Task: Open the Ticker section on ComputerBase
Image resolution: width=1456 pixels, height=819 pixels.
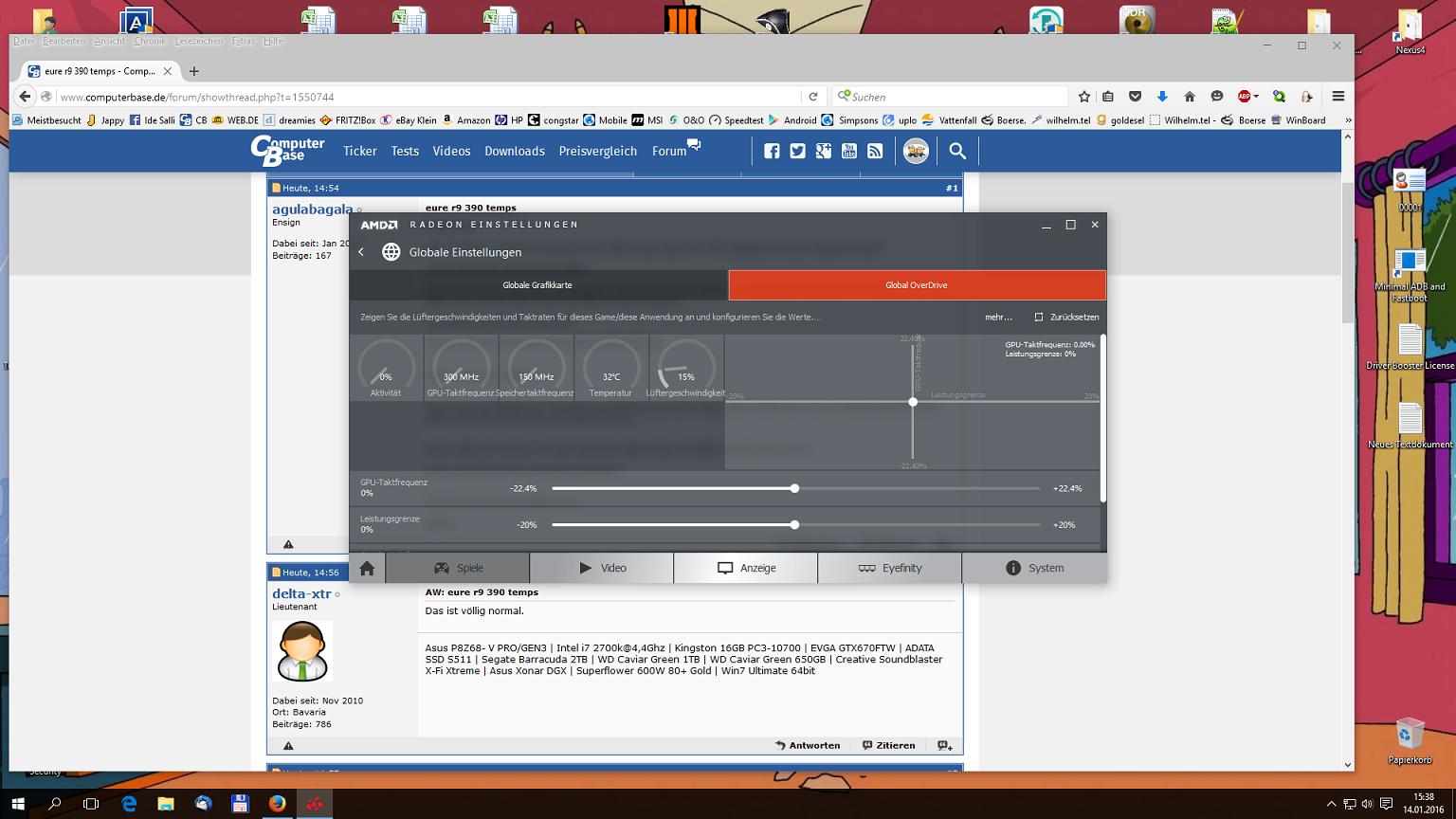Action: [x=360, y=151]
